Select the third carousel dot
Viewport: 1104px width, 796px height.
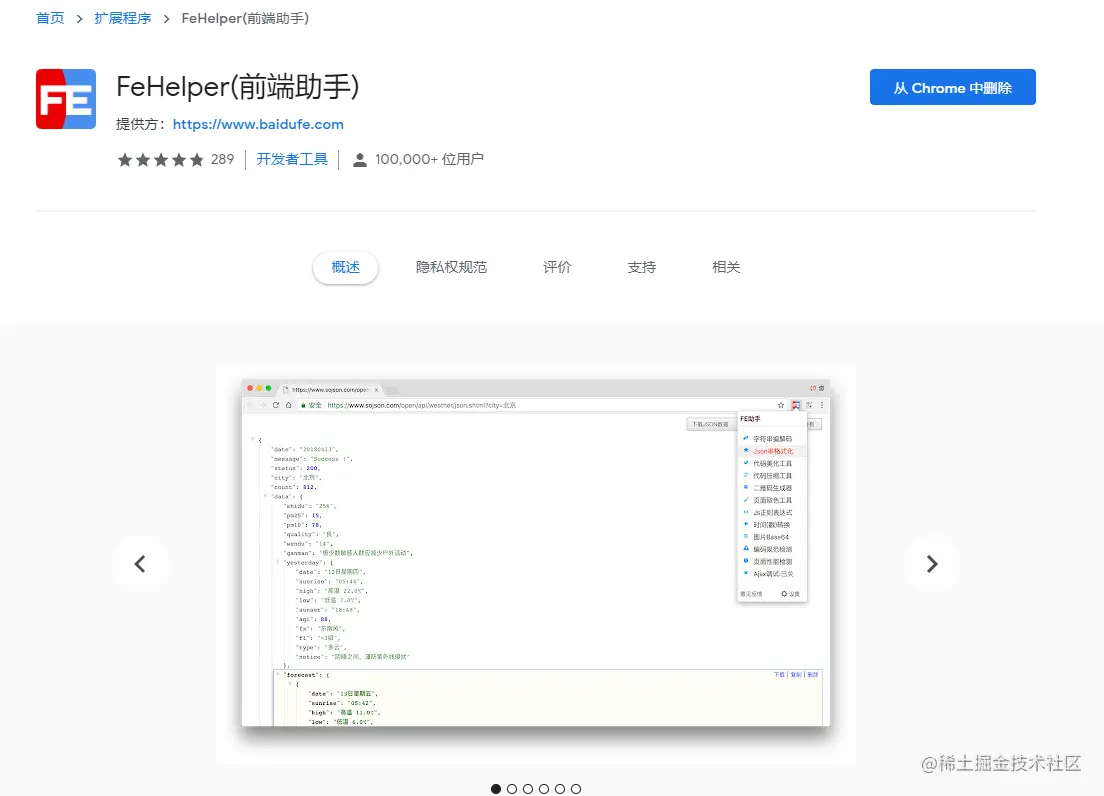[x=528, y=789]
